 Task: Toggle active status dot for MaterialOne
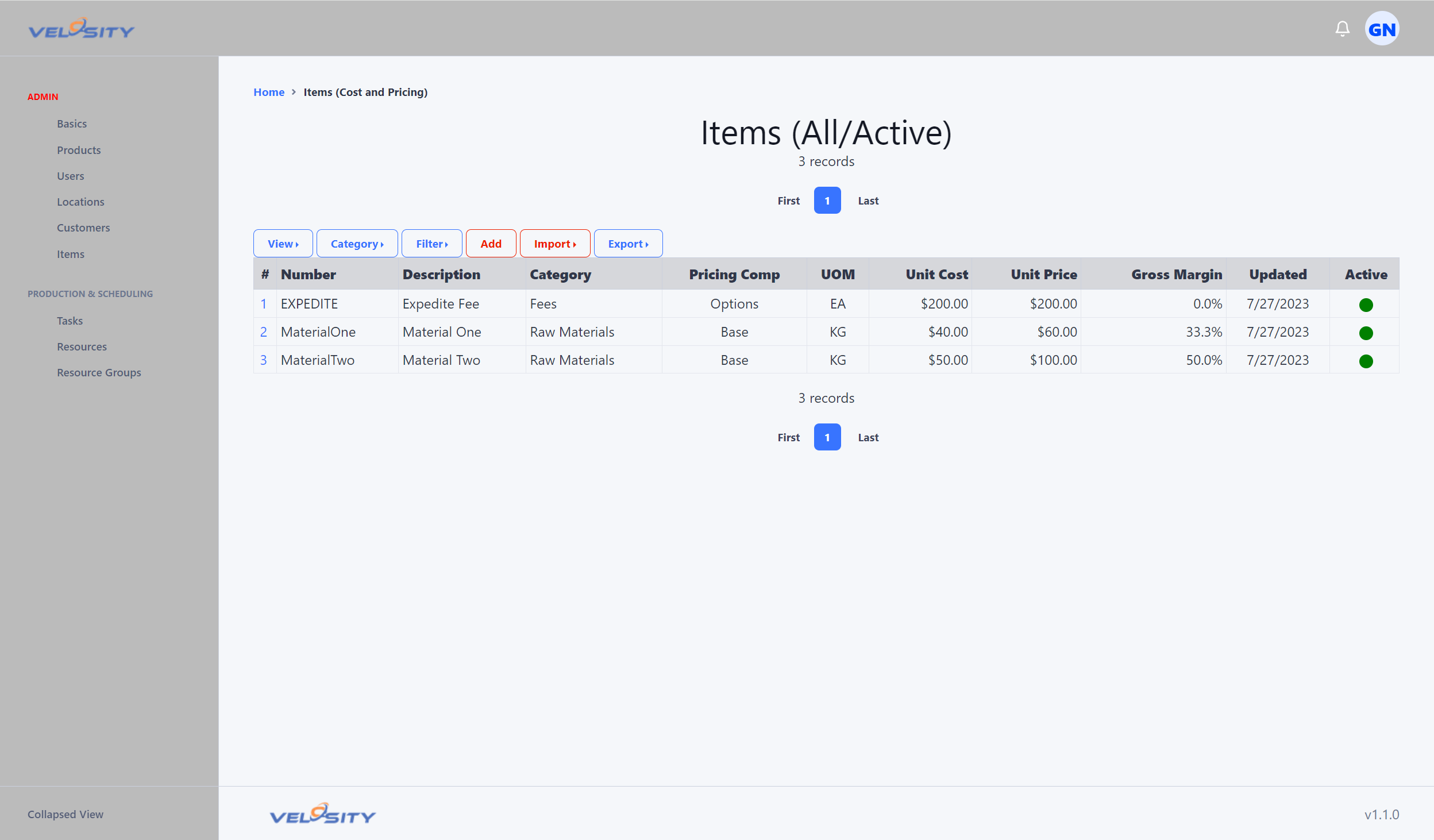coord(1366,333)
